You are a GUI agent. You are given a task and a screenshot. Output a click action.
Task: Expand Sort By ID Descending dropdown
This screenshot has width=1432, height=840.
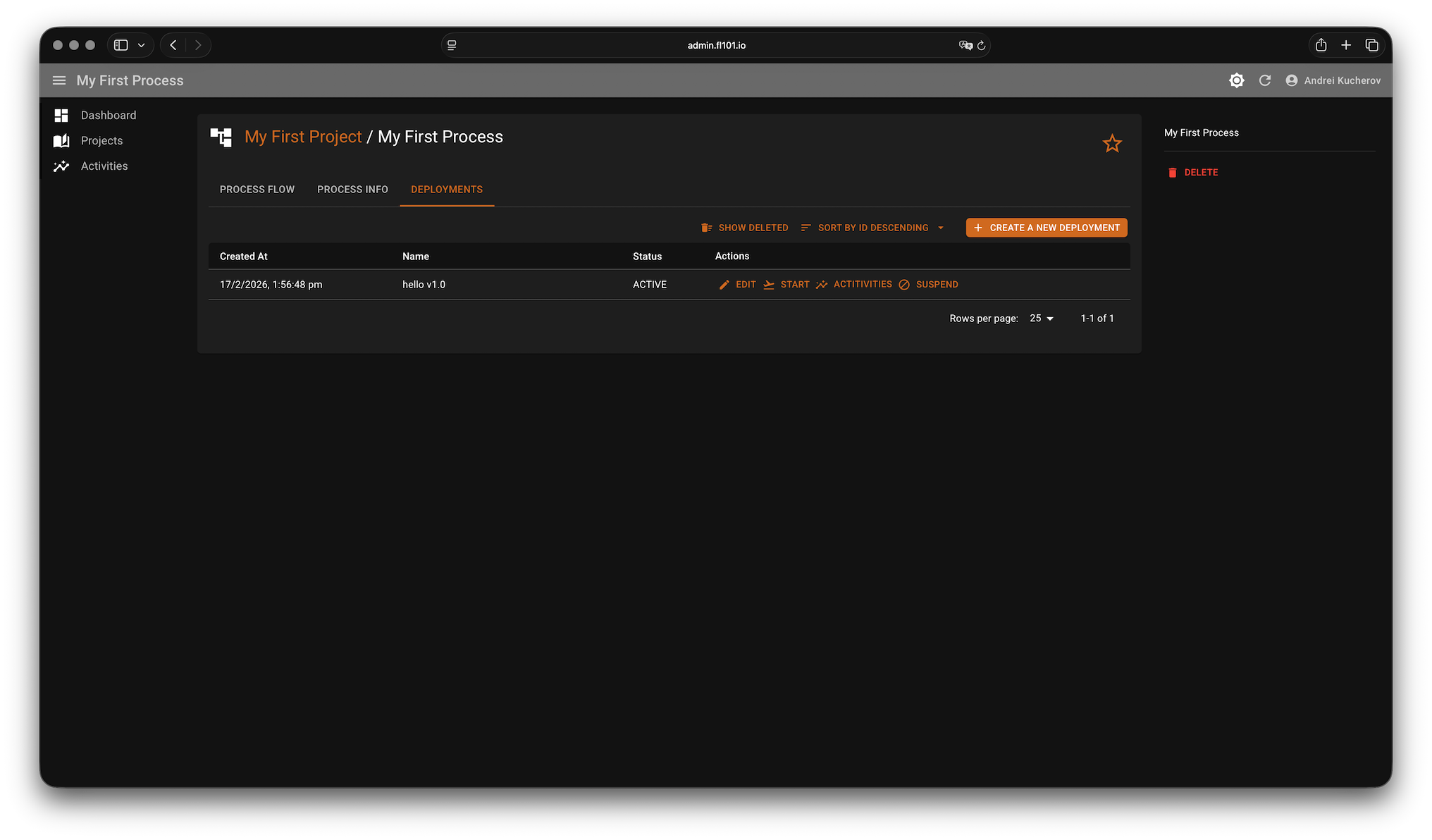872,228
